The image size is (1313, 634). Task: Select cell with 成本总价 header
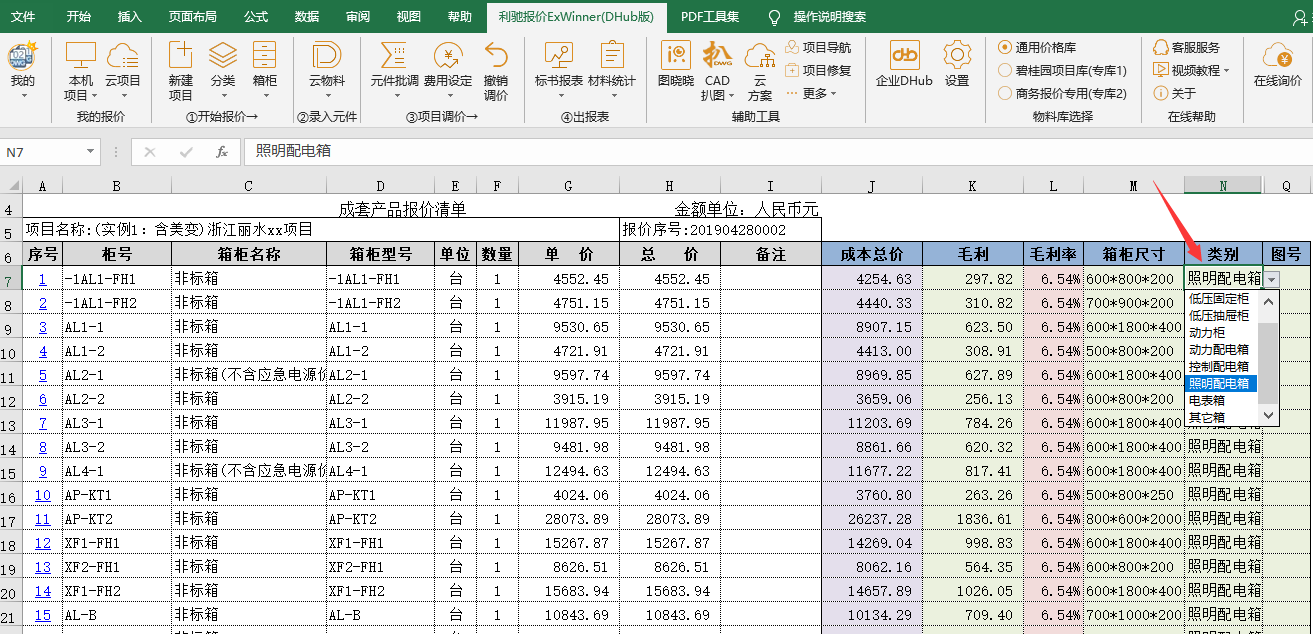point(872,255)
